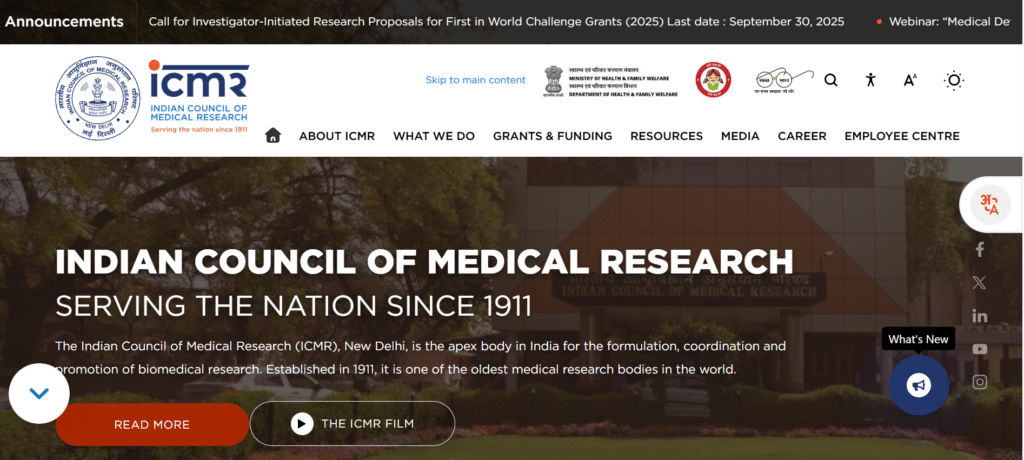Play THE ICMR FILM
Viewport: 1024px width, 460px height.
[x=352, y=423]
